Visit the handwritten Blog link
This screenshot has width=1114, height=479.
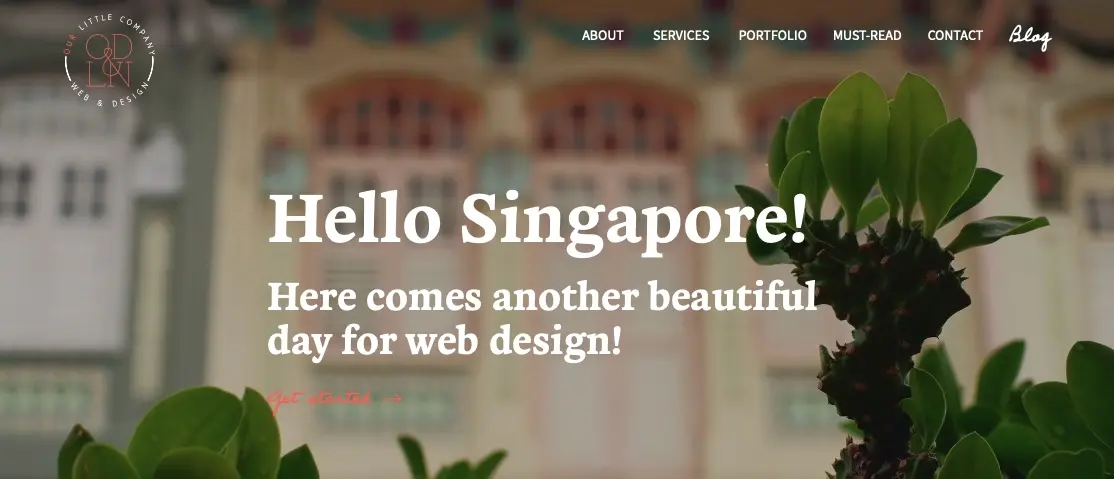(x=1029, y=36)
